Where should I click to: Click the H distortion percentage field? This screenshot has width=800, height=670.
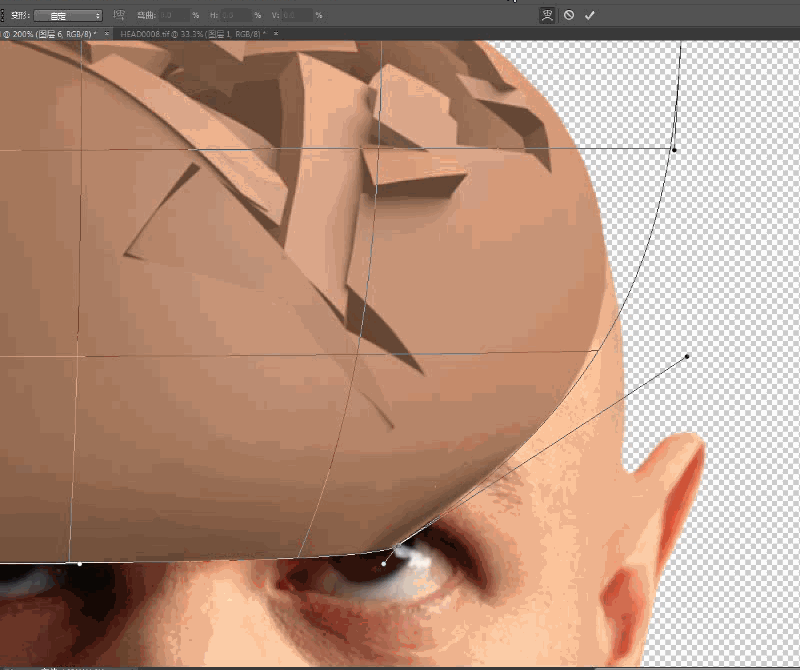pyautogui.click(x=236, y=16)
